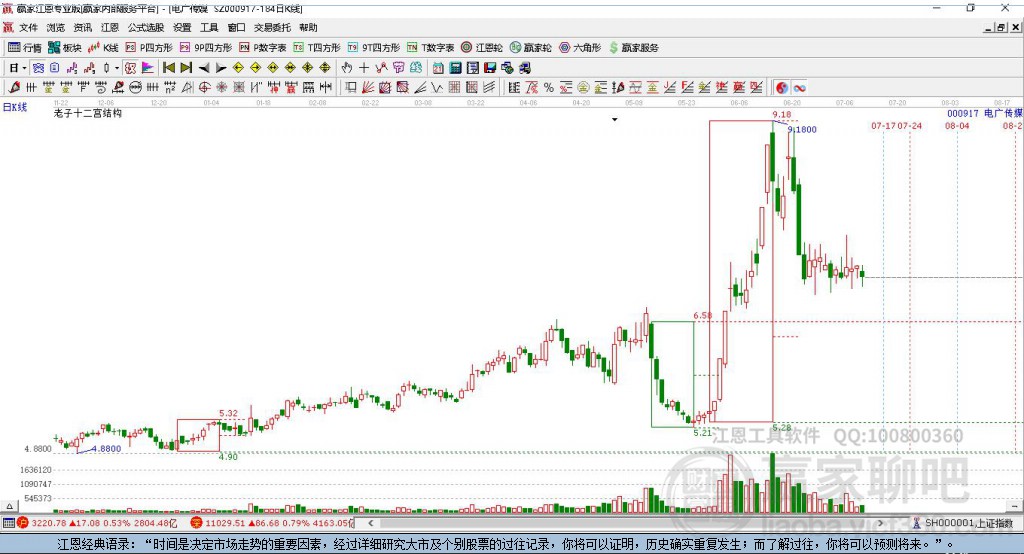Click the floppy disk save icon
This screenshot has height=554, width=1024.
pyautogui.click(x=490, y=68)
